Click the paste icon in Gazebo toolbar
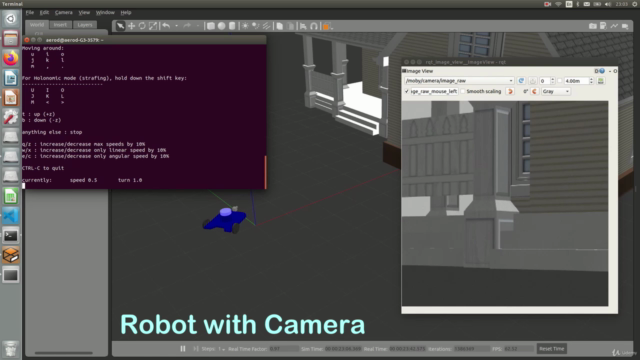Viewport: 640px width, 360px height. pyautogui.click(x=290, y=26)
